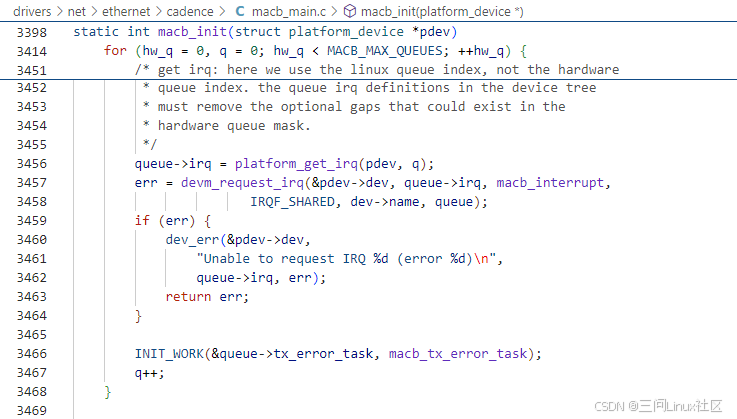This screenshot has width=737, height=419.
Task: Click the dev_err function call
Action: coord(192,240)
